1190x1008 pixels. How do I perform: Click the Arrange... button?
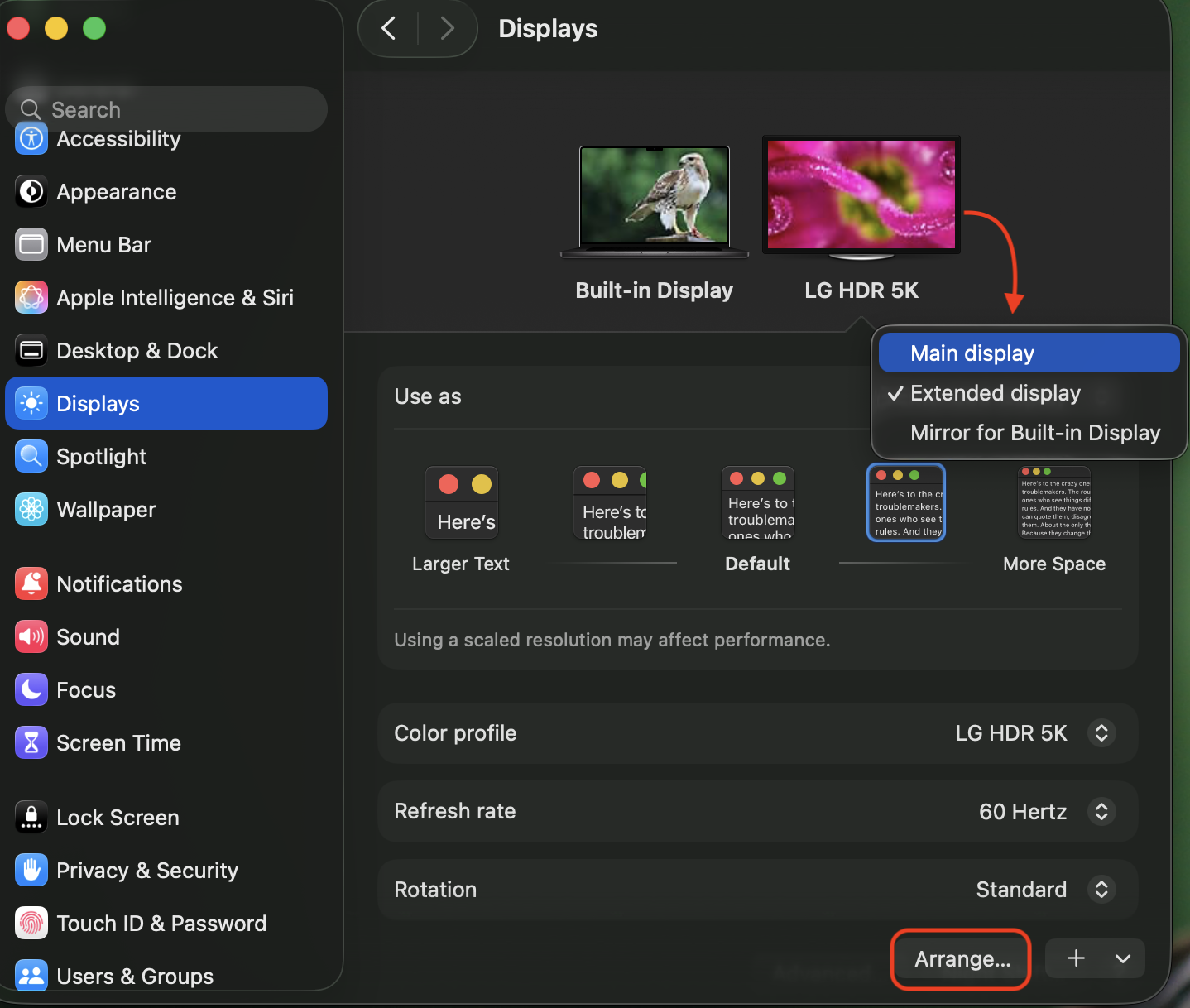click(962, 959)
